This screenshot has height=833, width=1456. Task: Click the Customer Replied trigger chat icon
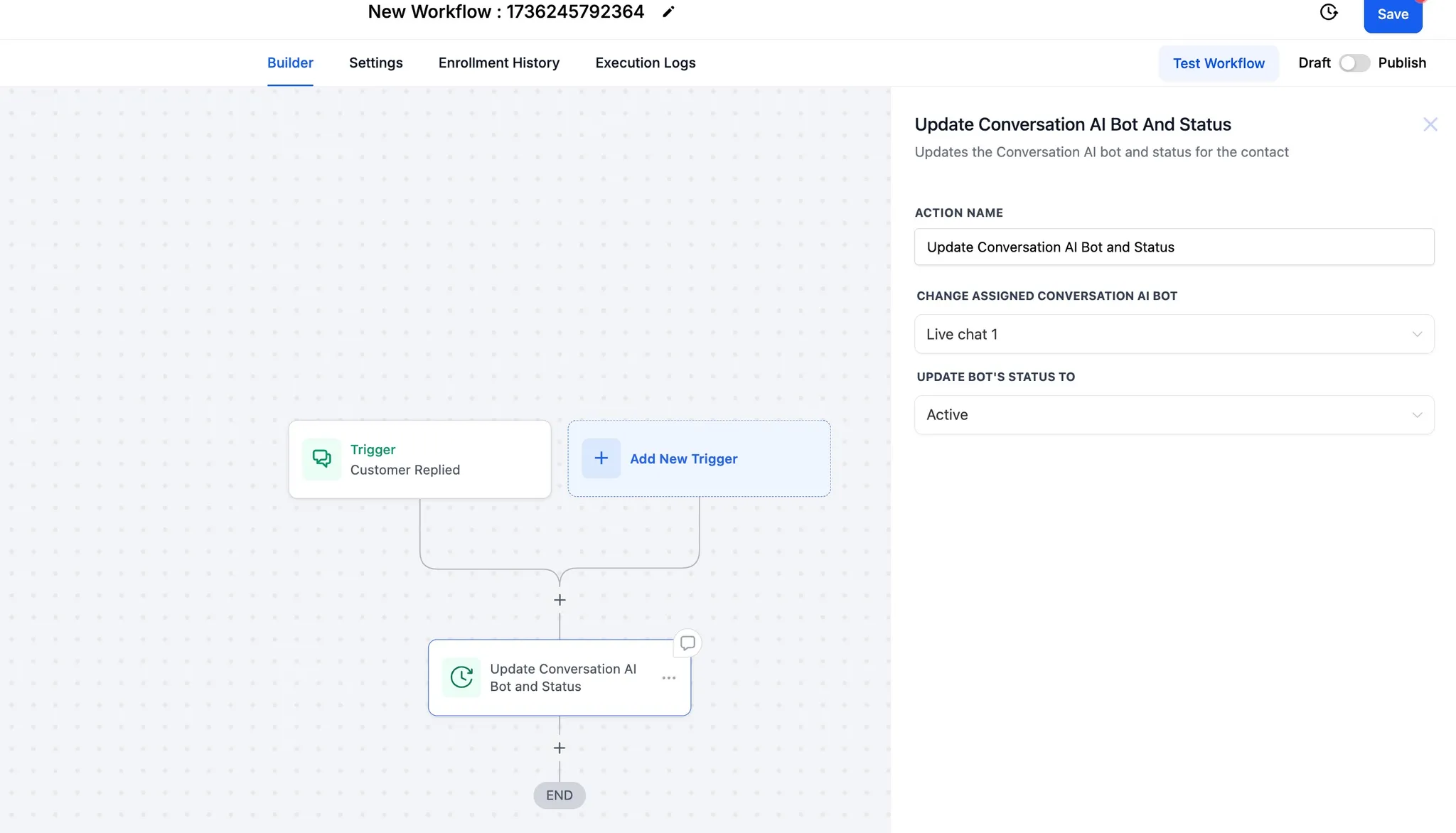322,459
